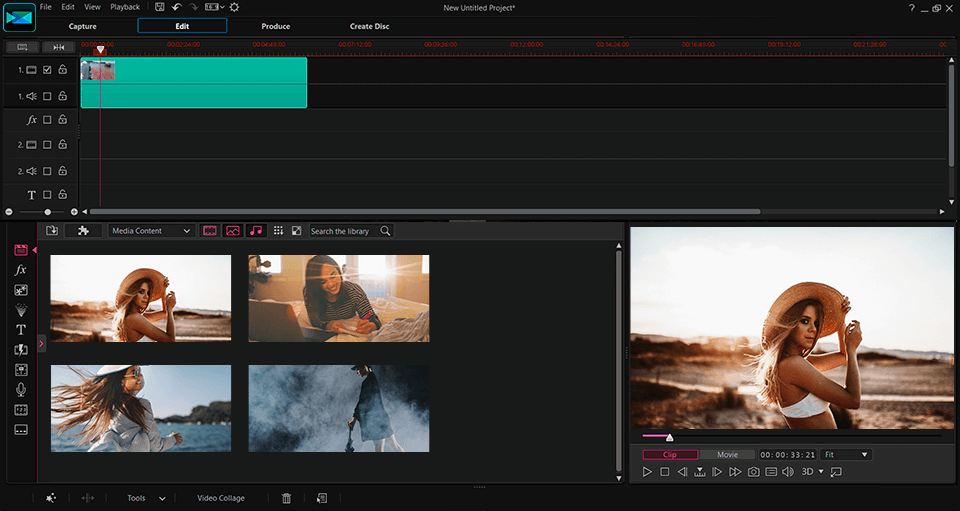Lock video track 1
This screenshot has width=960, height=511.
pos(62,70)
